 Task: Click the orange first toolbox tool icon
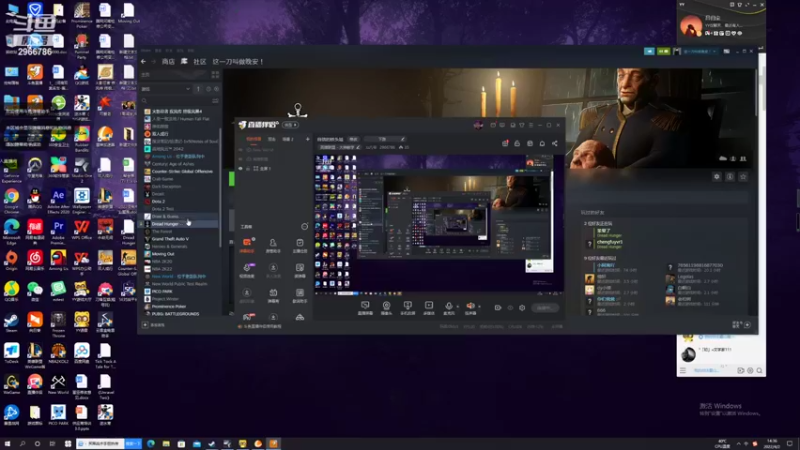pyautogui.click(x=247, y=242)
